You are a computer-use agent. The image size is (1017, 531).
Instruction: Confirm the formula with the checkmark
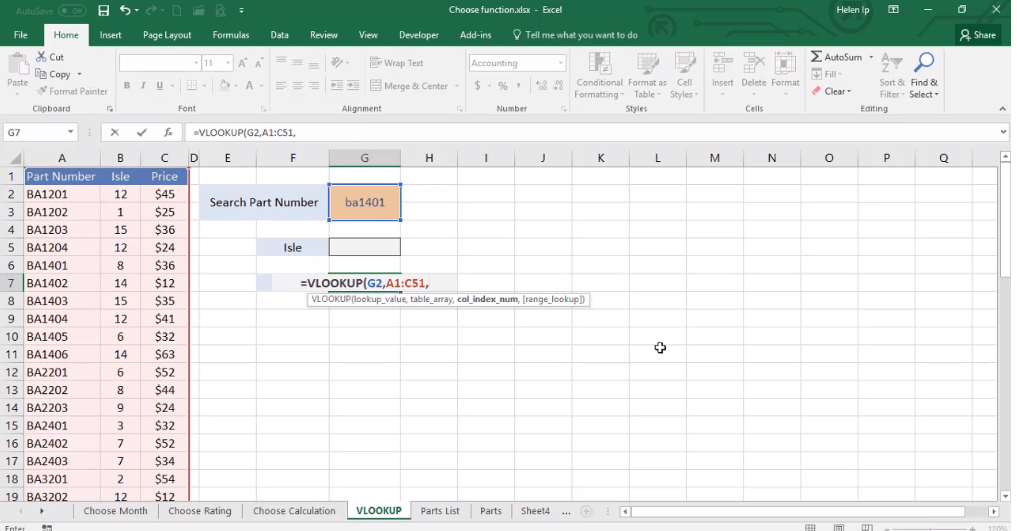point(141,132)
